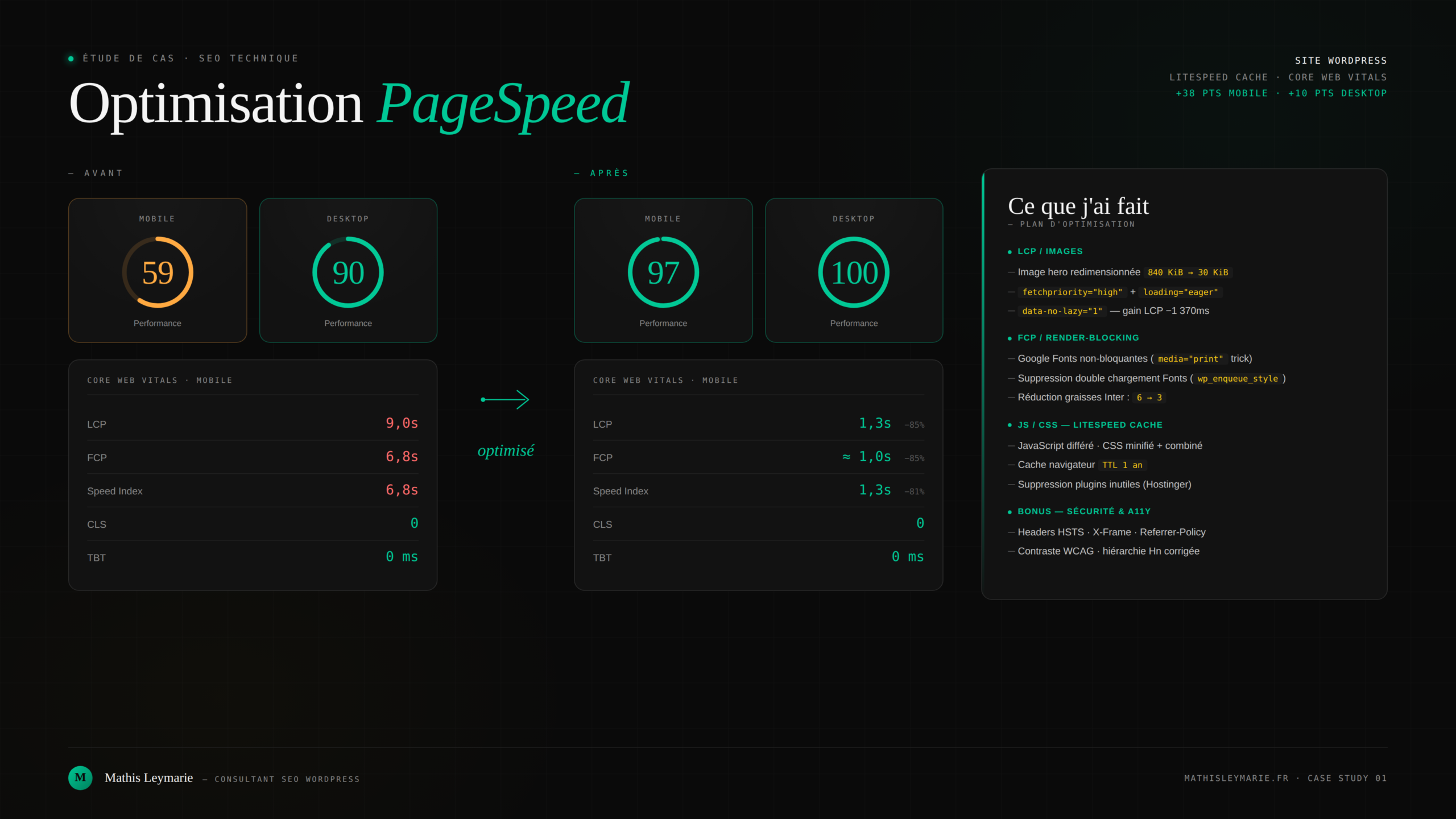Click '+38 PTS MOBILE · +10 PTS DESKTOP'
Screen dimensions: 1456x819
point(1281,93)
